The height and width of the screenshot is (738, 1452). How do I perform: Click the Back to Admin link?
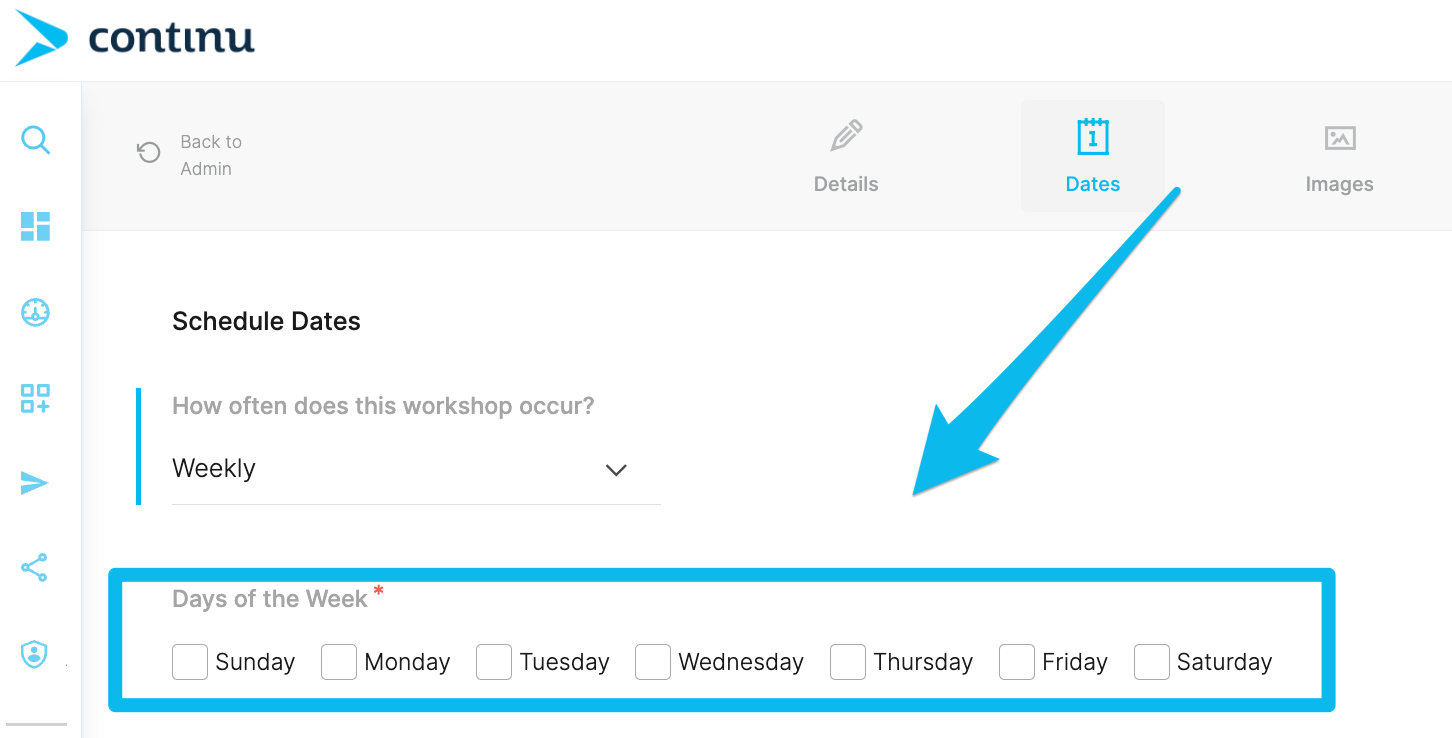click(211, 155)
